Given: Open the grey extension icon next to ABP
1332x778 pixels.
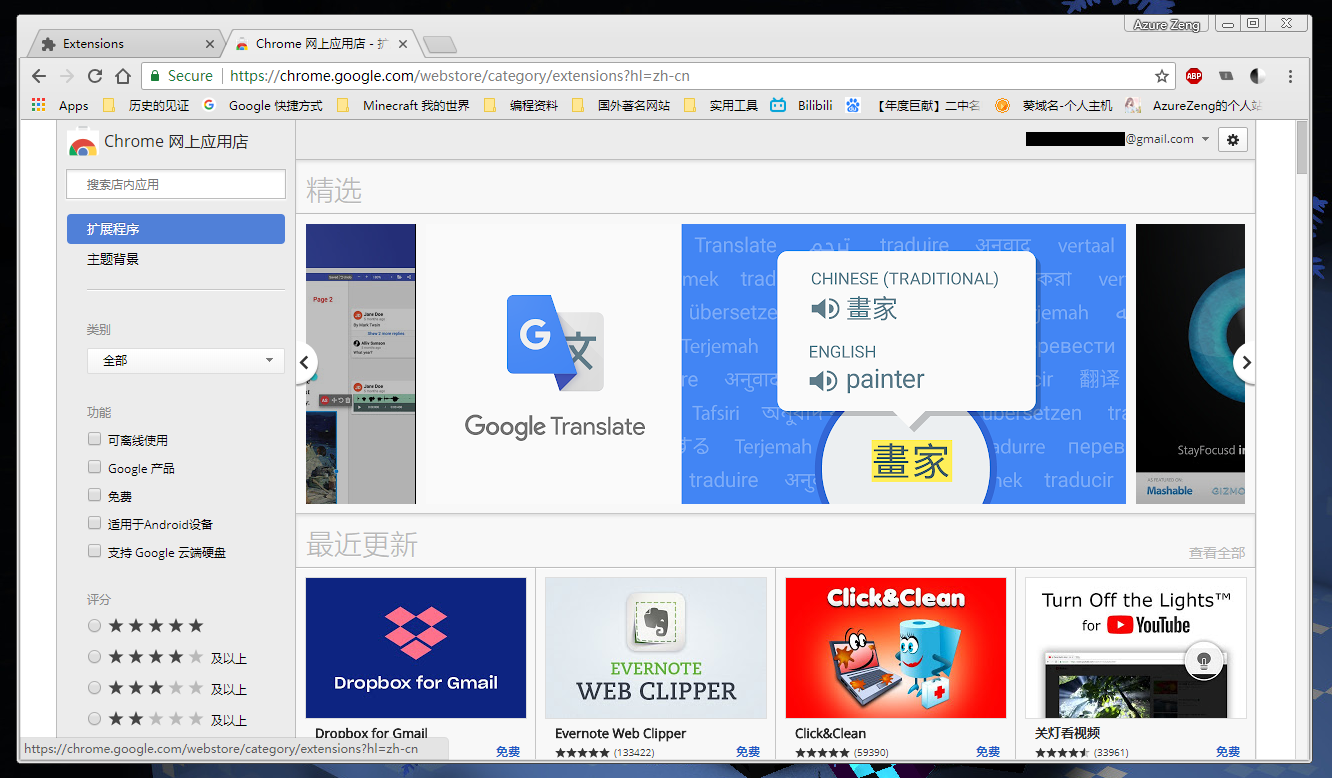Looking at the screenshot, I should [x=1226, y=76].
